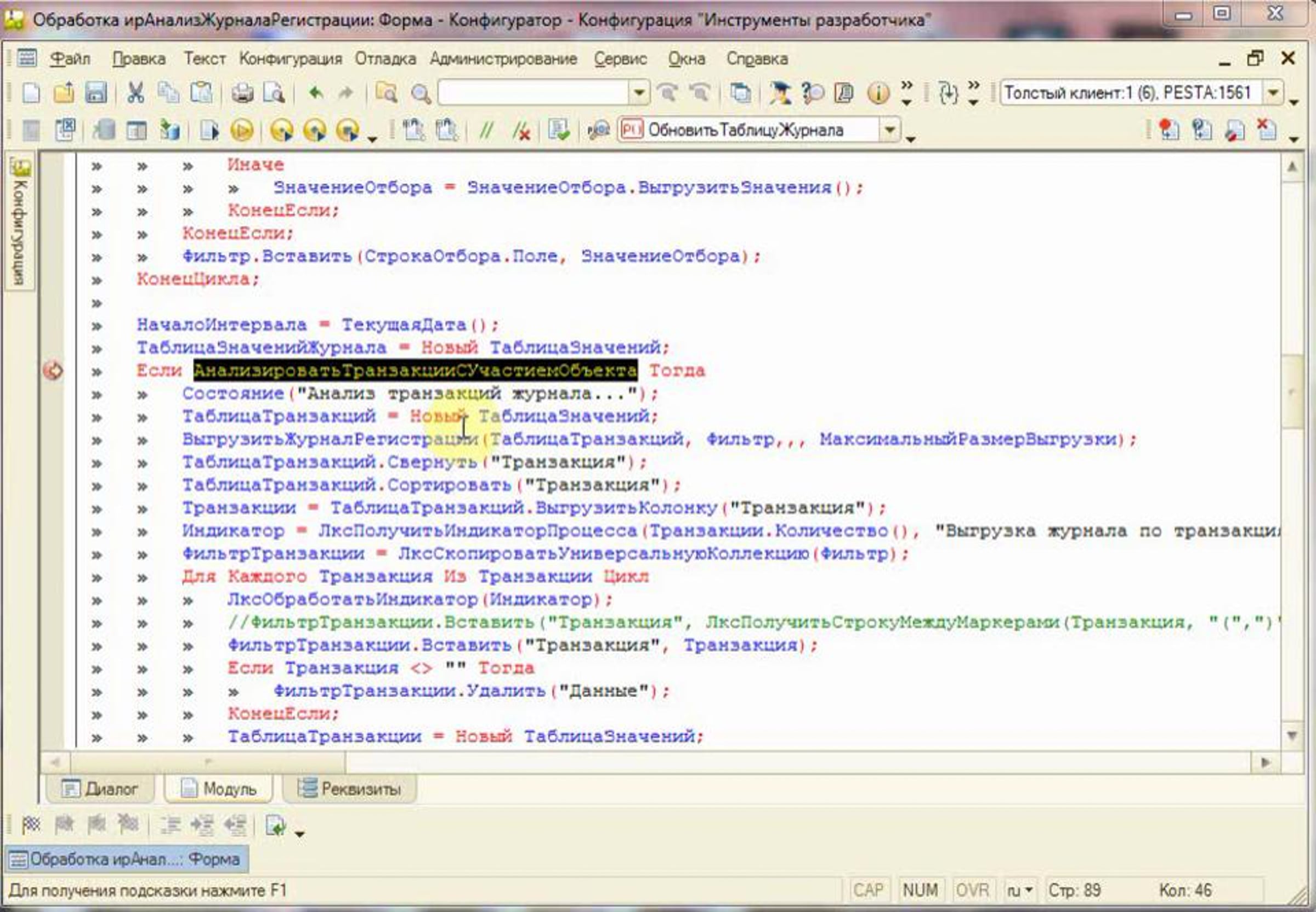Screen dimensions: 1316x912
Task: Open the Файл menu
Action: click(70, 59)
